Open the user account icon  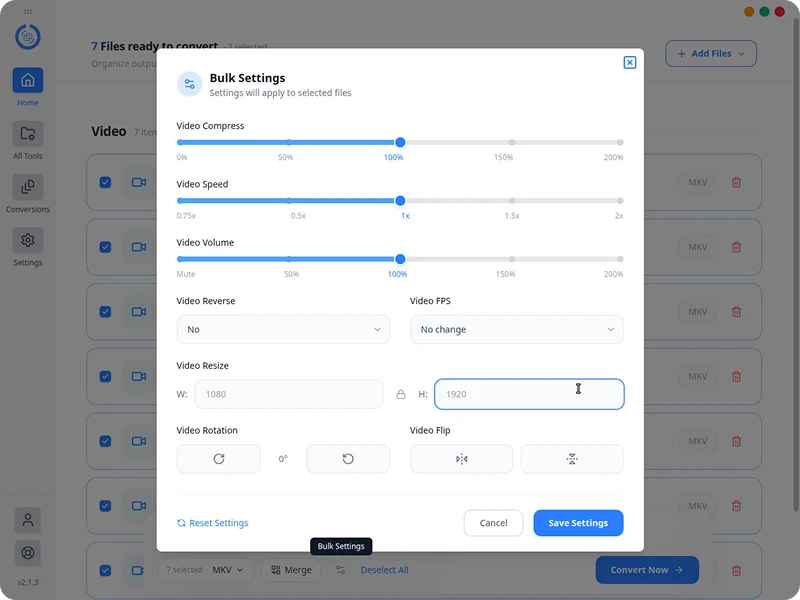pyautogui.click(x=28, y=520)
